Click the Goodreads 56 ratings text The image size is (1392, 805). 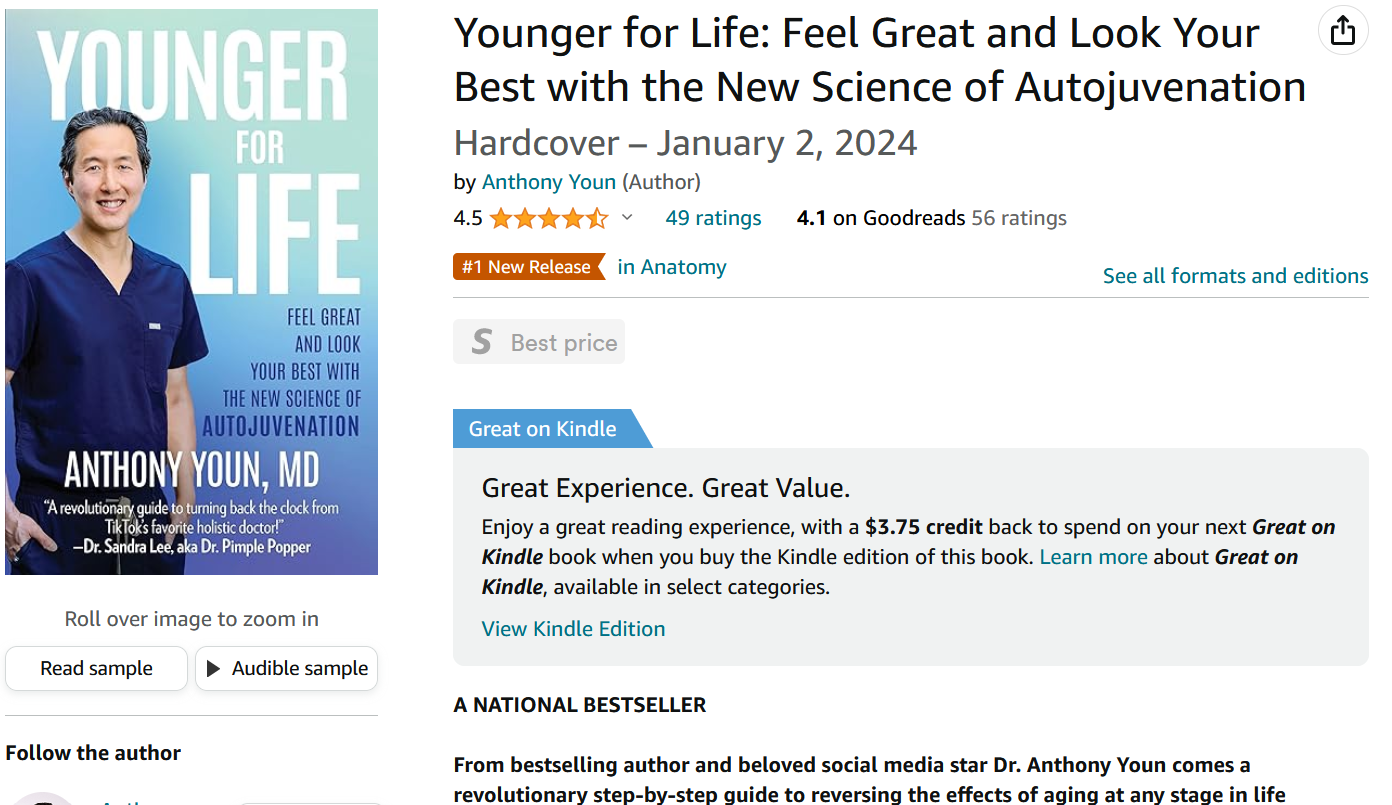(1018, 218)
